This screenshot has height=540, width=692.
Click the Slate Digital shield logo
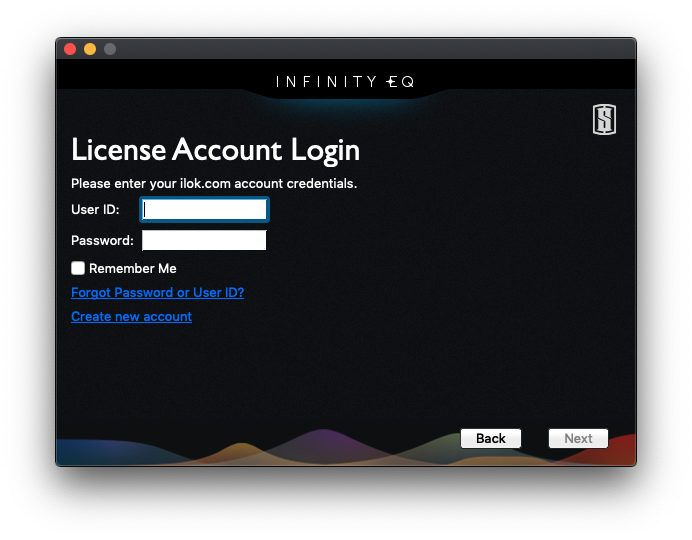pyautogui.click(x=604, y=120)
